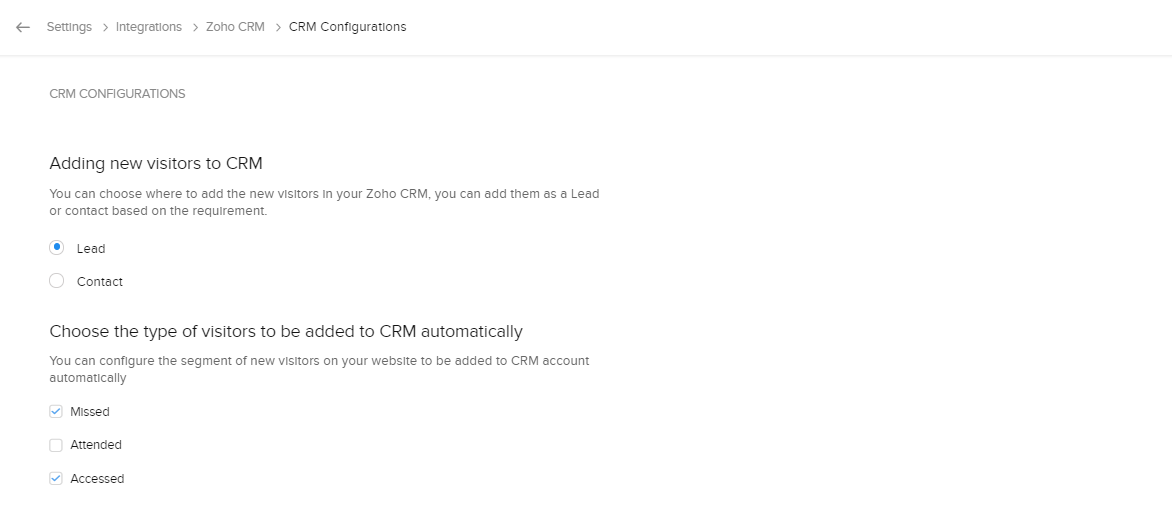1172x528 pixels.
Task: Enable the Attended checkbox box
Action: 56,445
